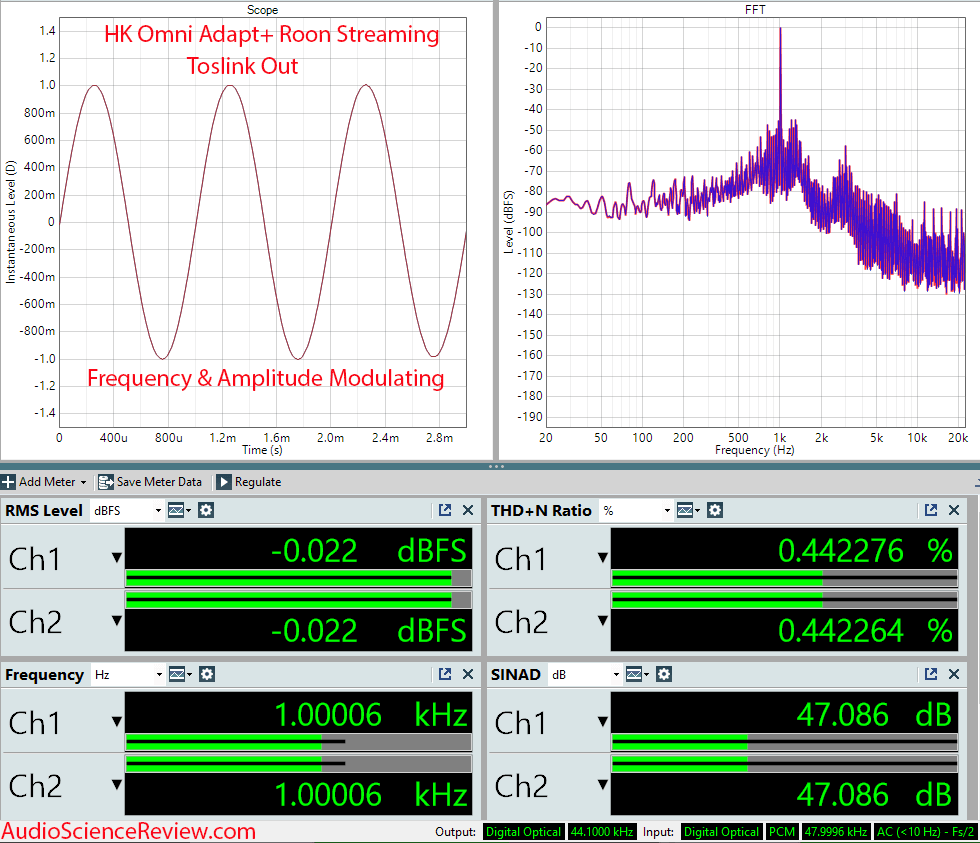Click Save Meter Data button
Screen dimensions: 980x843
click(150, 482)
